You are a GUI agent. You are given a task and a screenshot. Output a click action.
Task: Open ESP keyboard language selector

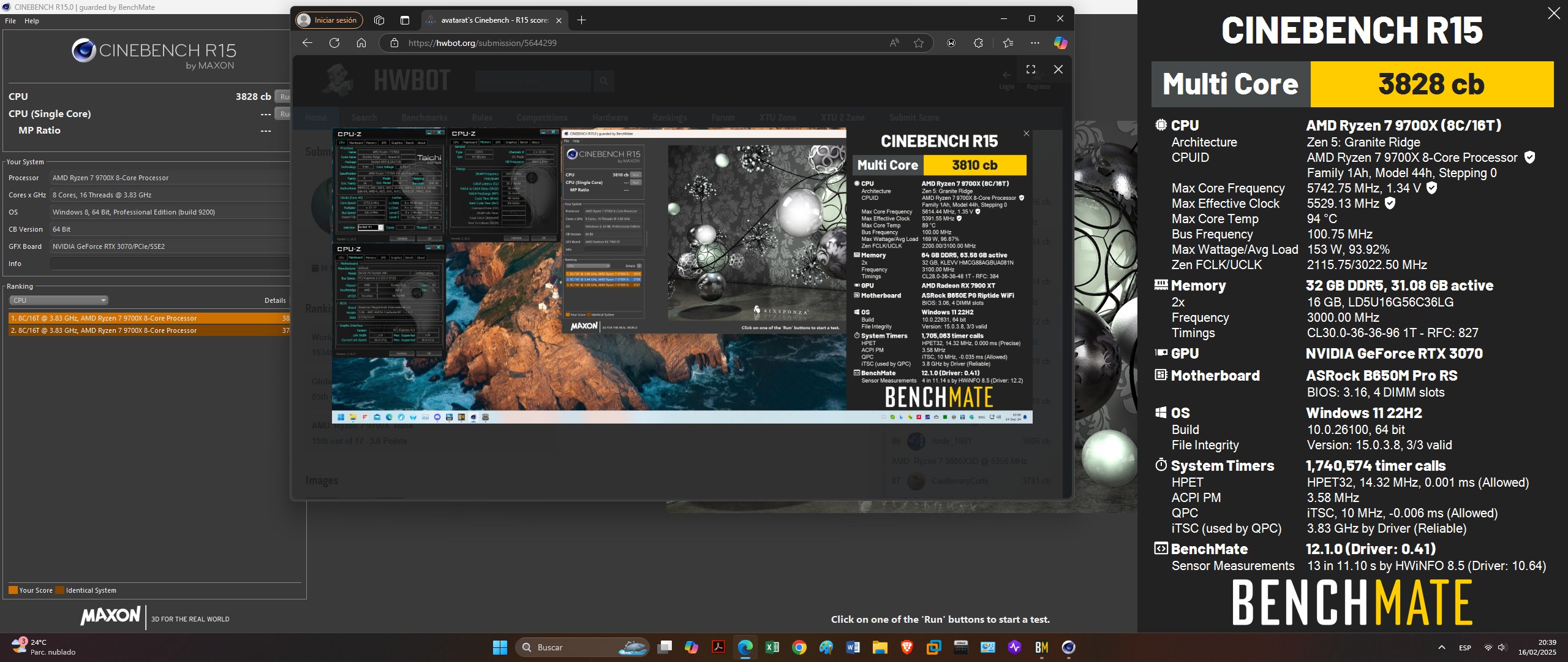1465,647
